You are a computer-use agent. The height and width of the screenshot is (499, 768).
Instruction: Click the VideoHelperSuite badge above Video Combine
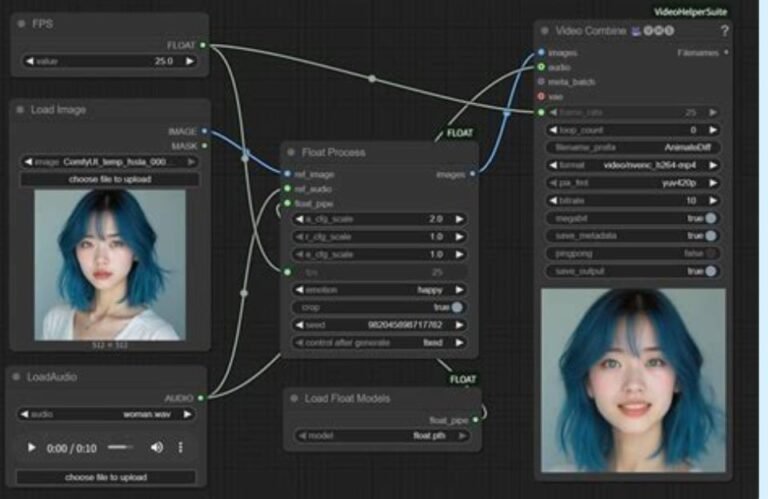690,12
